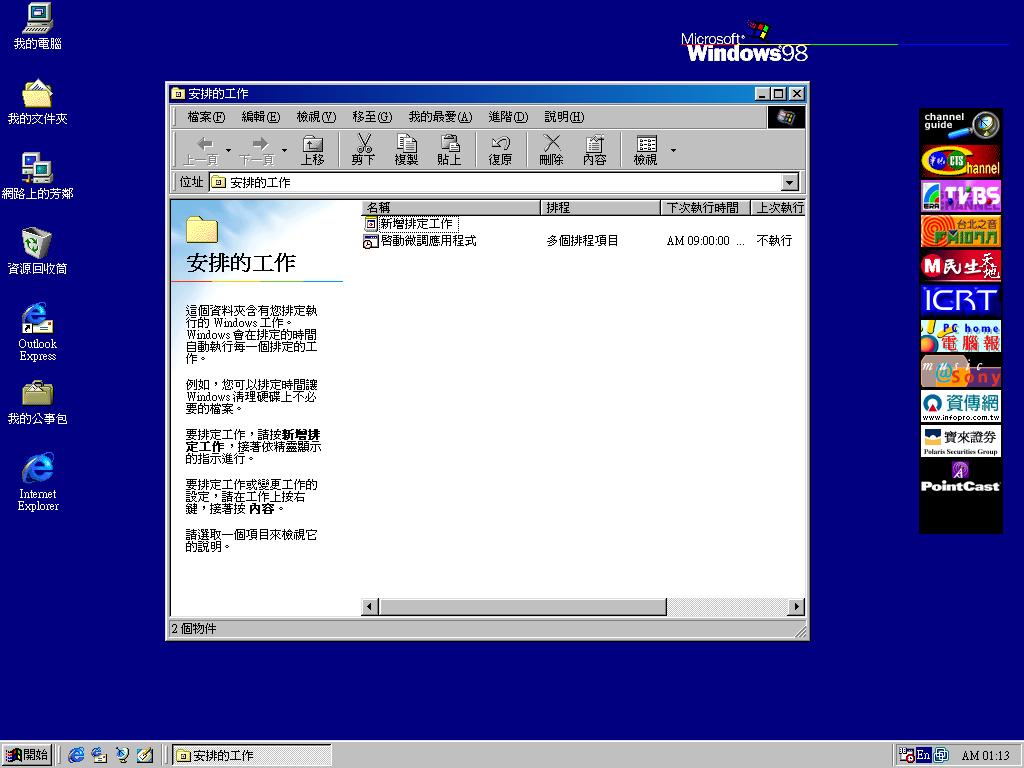Click the 貼上 paste icon
Image resolution: width=1024 pixels, height=768 pixels.
pos(449,150)
